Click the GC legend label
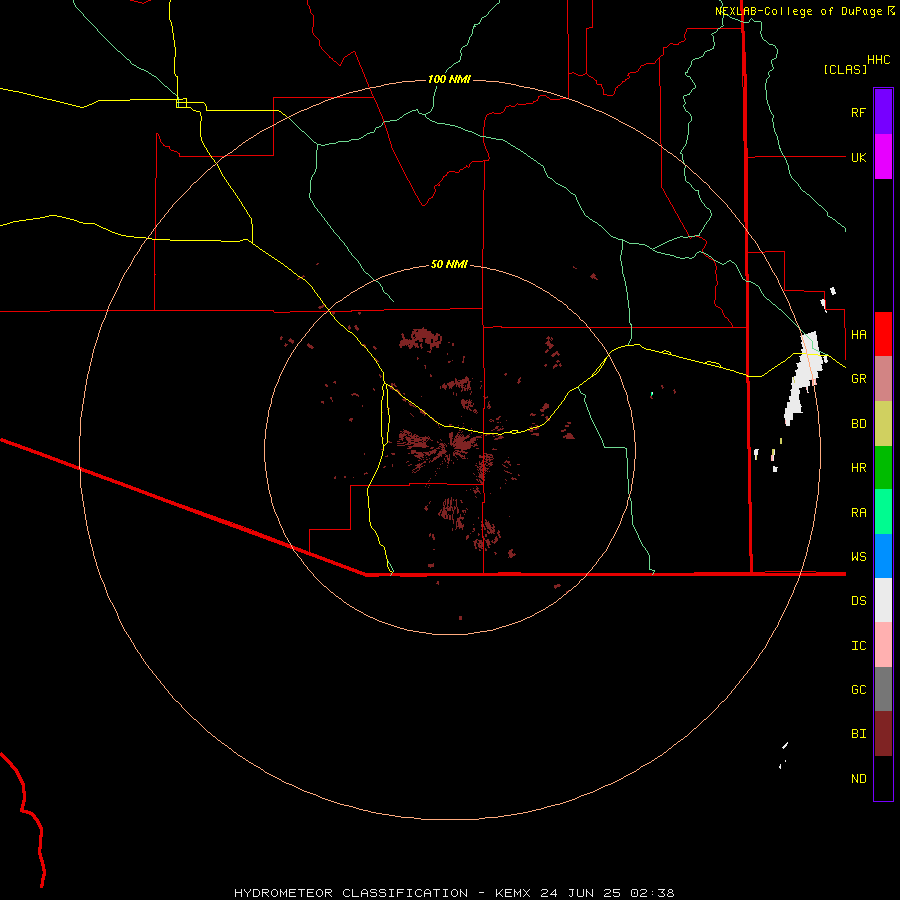This screenshot has width=900, height=900. point(858,690)
